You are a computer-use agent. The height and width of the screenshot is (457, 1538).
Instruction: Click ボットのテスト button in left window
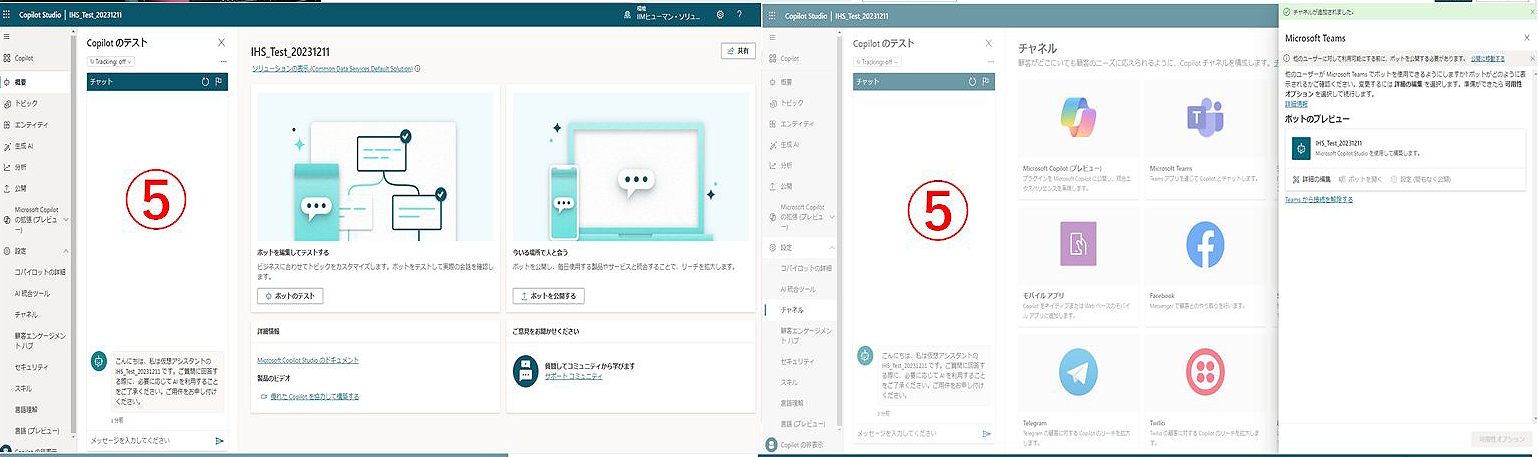point(290,297)
